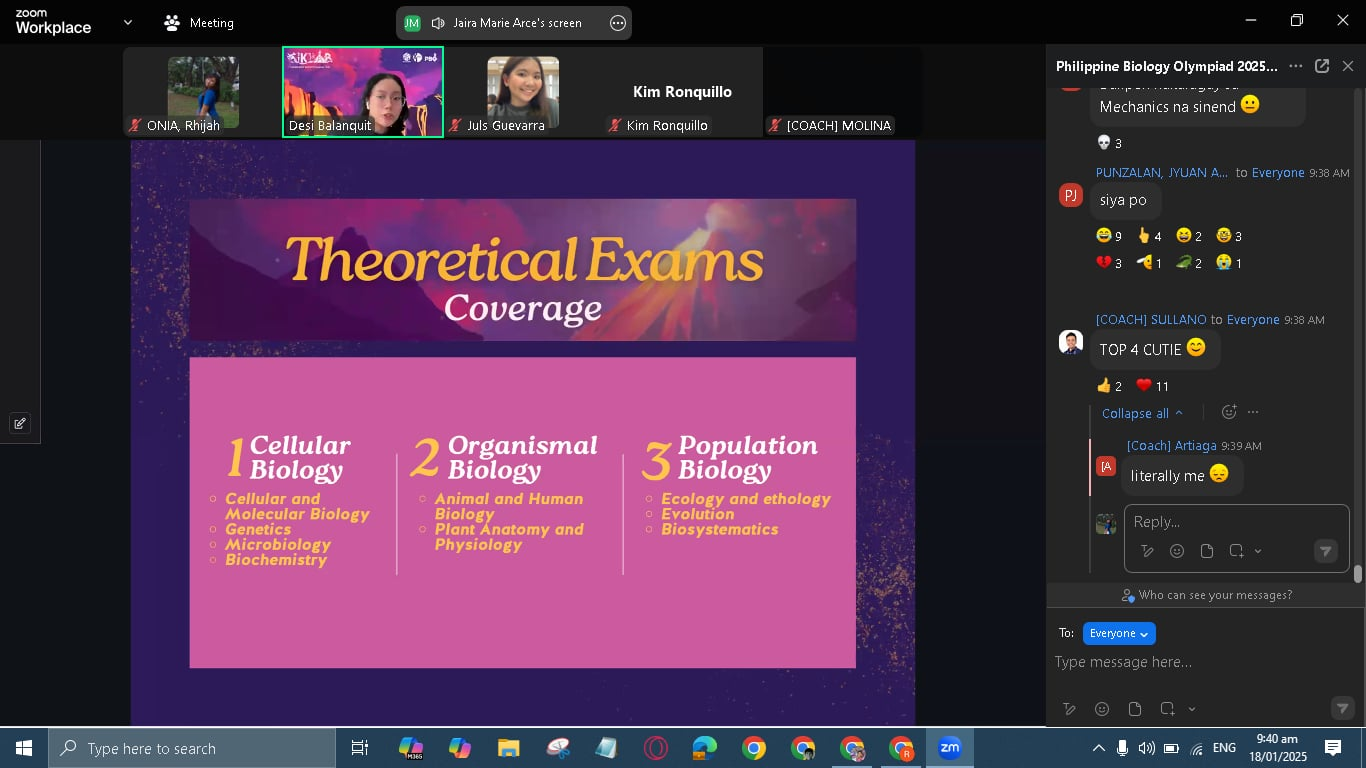Attach a file in reply box
The height and width of the screenshot is (768, 1366).
(1207, 551)
